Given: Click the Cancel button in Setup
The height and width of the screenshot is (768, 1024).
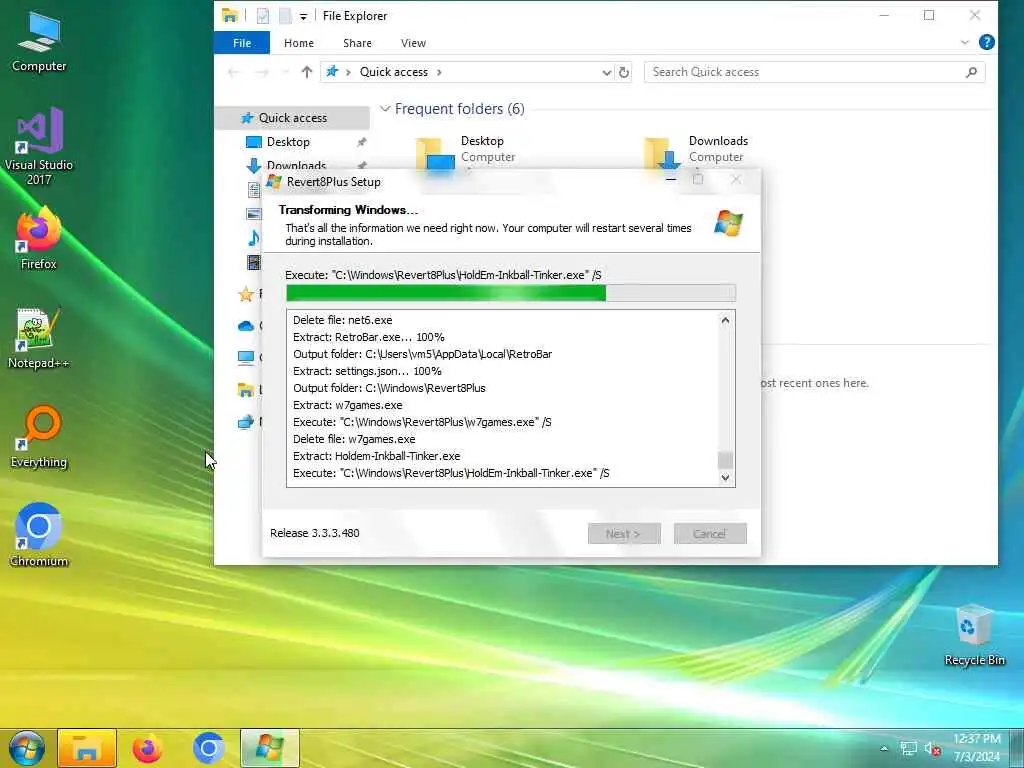Looking at the screenshot, I should [x=710, y=534].
